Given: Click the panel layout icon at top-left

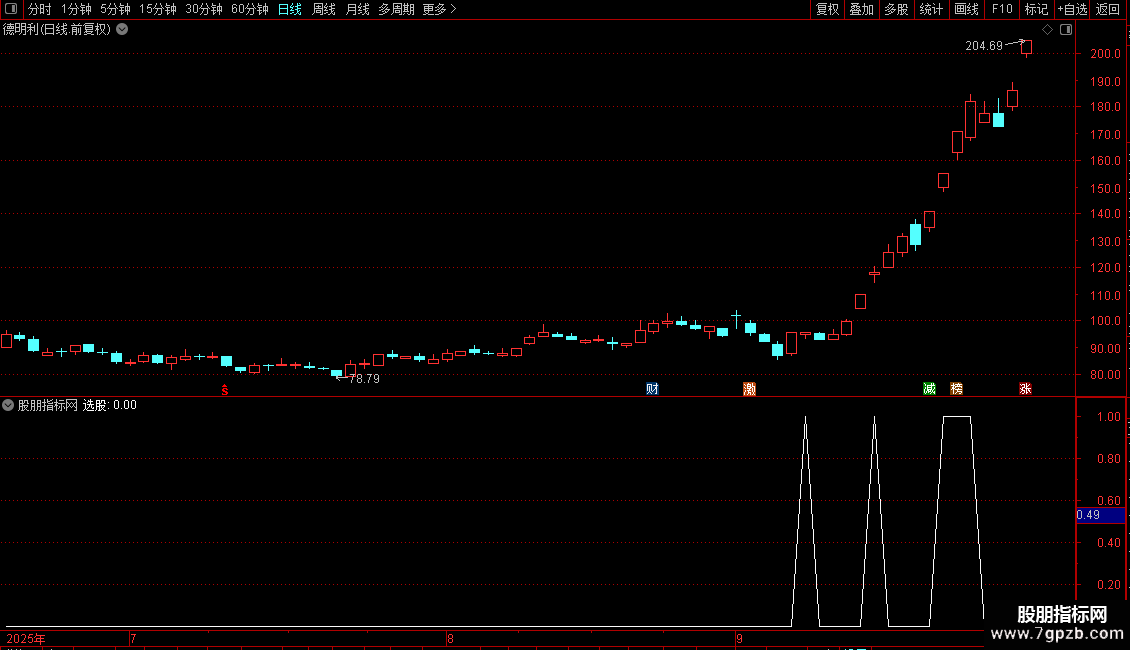Looking at the screenshot, I should click(x=11, y=9).
